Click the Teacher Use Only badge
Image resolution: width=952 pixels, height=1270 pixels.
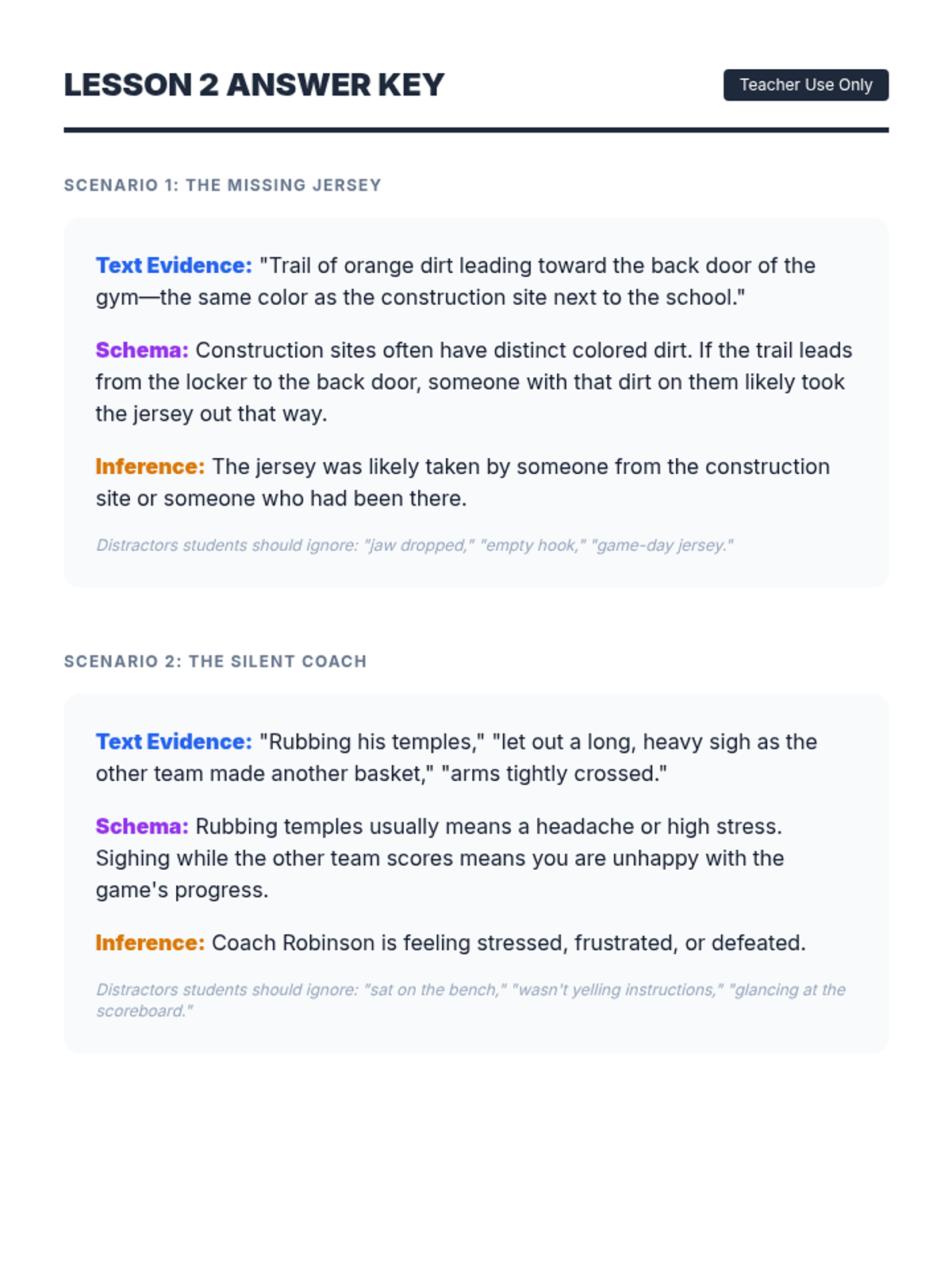click(805, 85)
